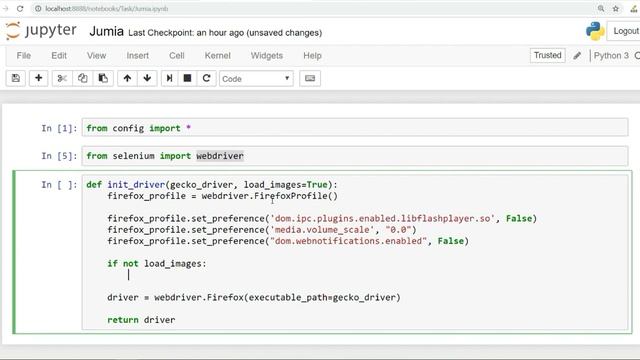640x360 pixels.
Task: Restart the kernel icon
Action: point(207,78)
